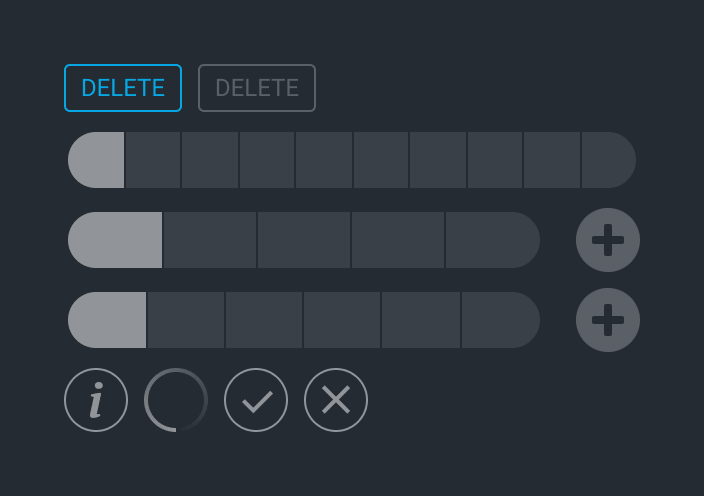Select eighth segment of ten-segment bar

[495, 160]
